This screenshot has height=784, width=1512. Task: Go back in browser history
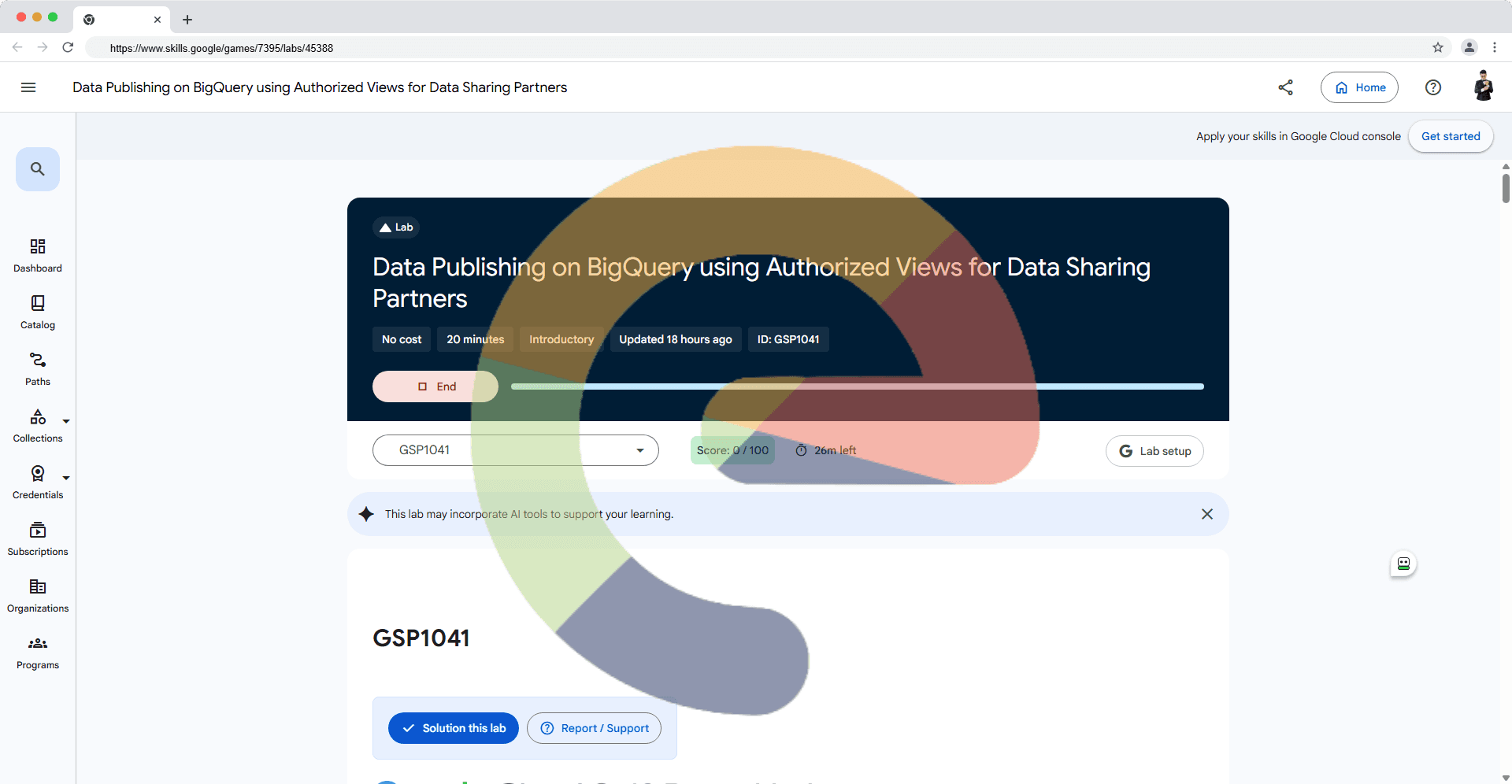17,47
